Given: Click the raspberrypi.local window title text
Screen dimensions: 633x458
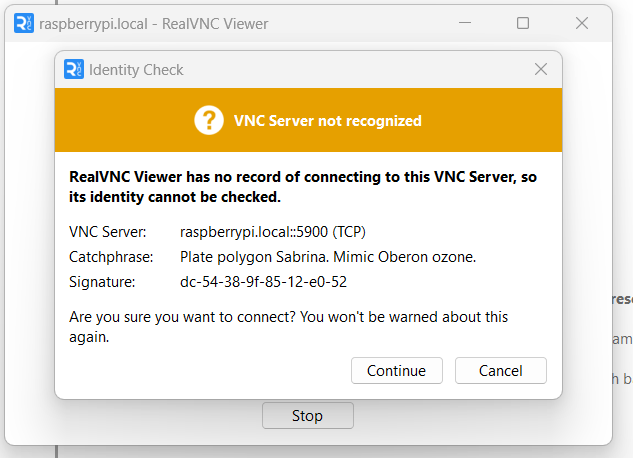Looking at the screenshot, I should click(153, 23).
